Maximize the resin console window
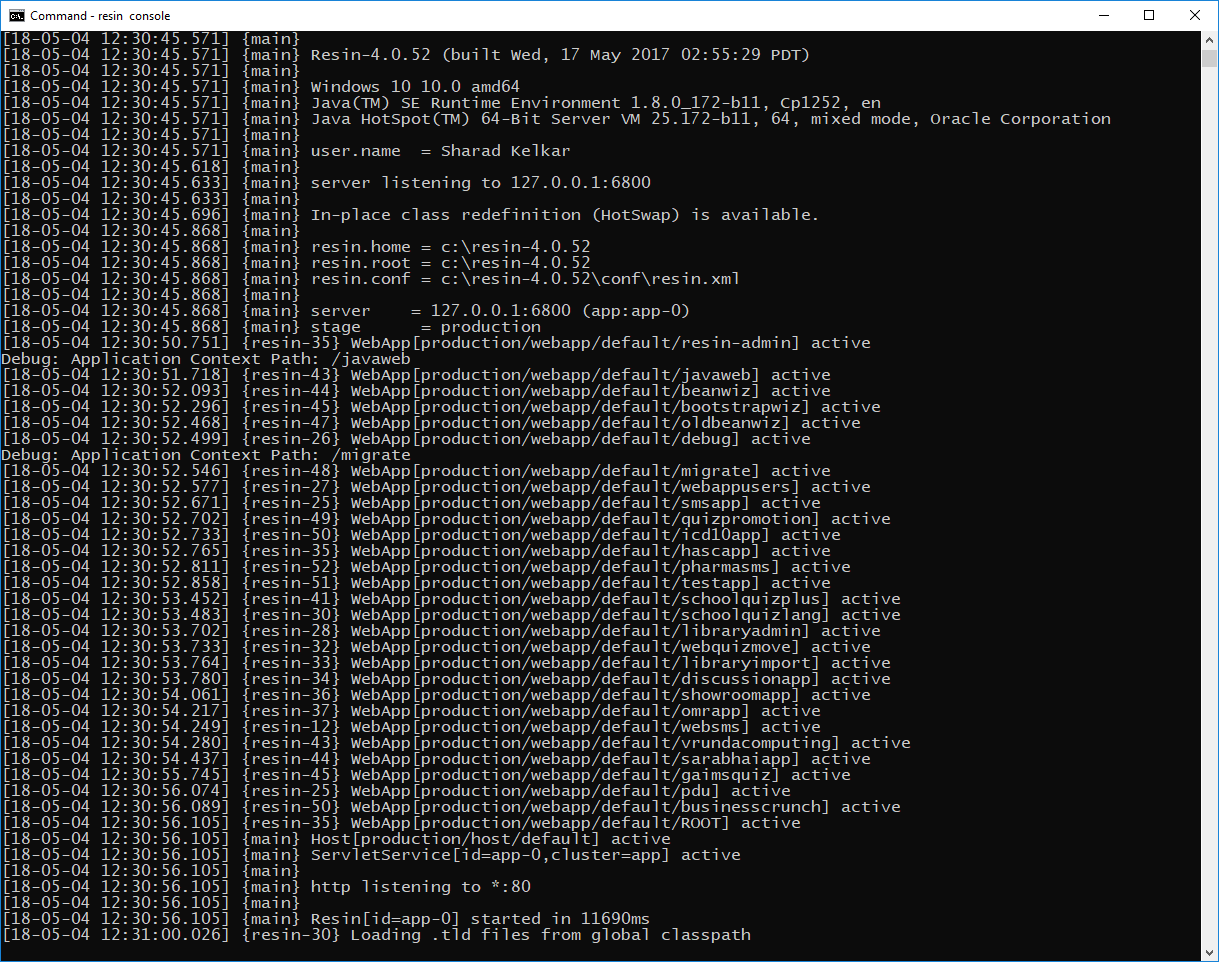Viewport: 1219px width, 962px height. [x=1149, y=16]
